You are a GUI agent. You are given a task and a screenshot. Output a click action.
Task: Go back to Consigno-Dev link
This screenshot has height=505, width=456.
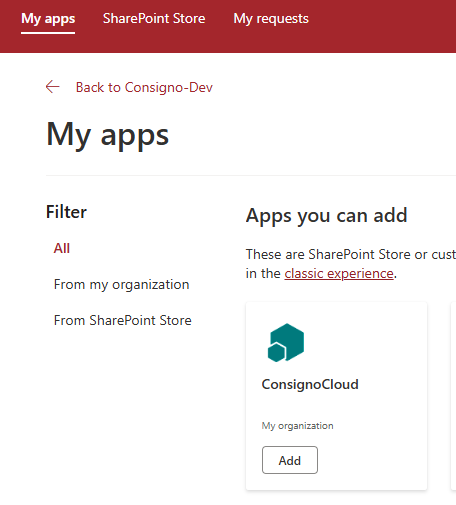pyautogui.click(x=144, y=87)
